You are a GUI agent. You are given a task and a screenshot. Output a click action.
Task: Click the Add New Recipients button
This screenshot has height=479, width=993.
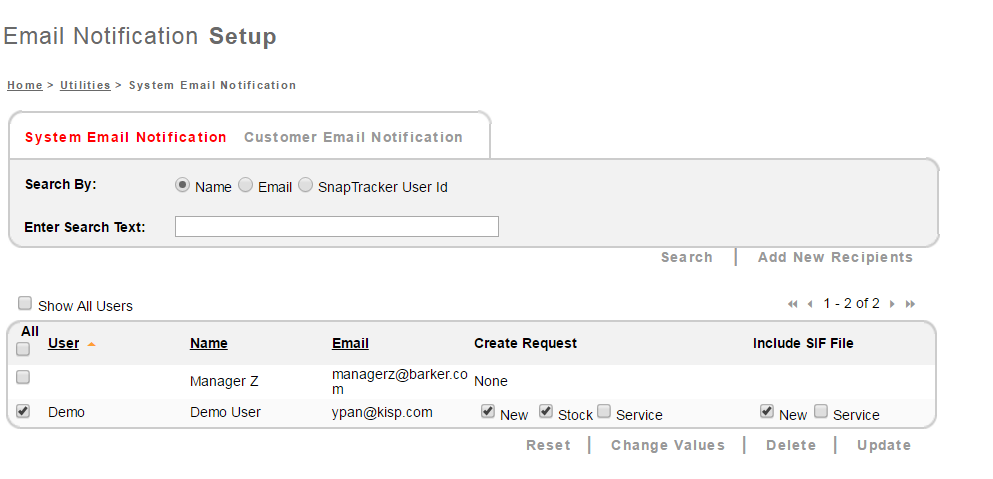[x=835, y=257]
